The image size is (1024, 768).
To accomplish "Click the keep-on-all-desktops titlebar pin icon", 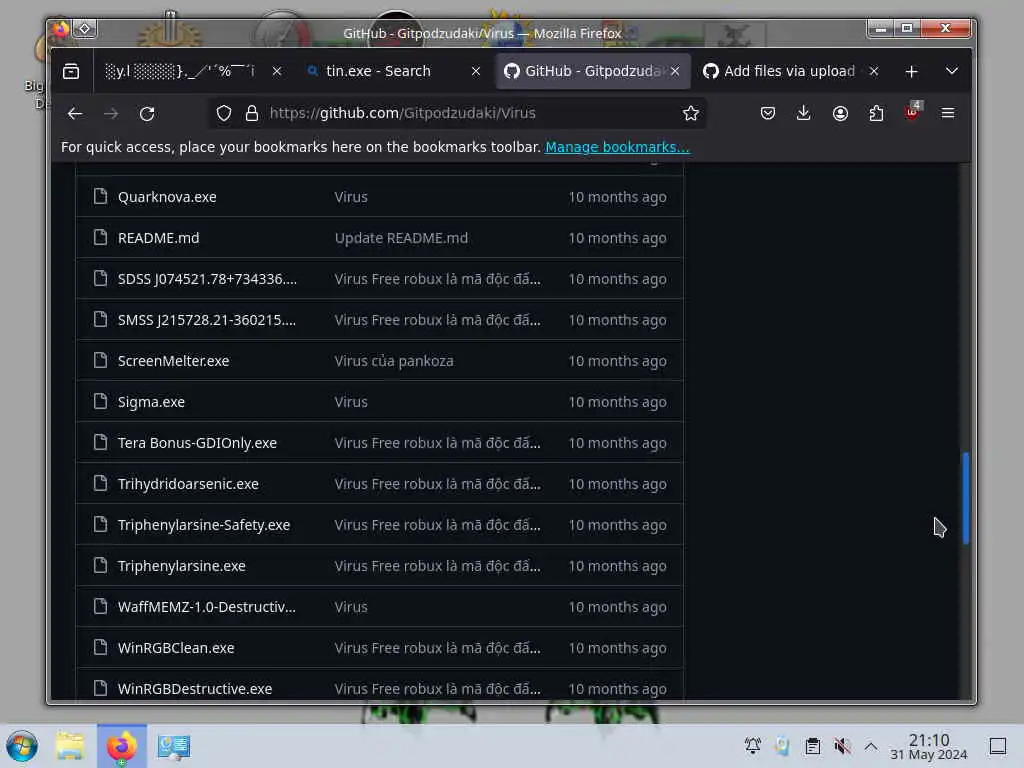I will [85, 29].
